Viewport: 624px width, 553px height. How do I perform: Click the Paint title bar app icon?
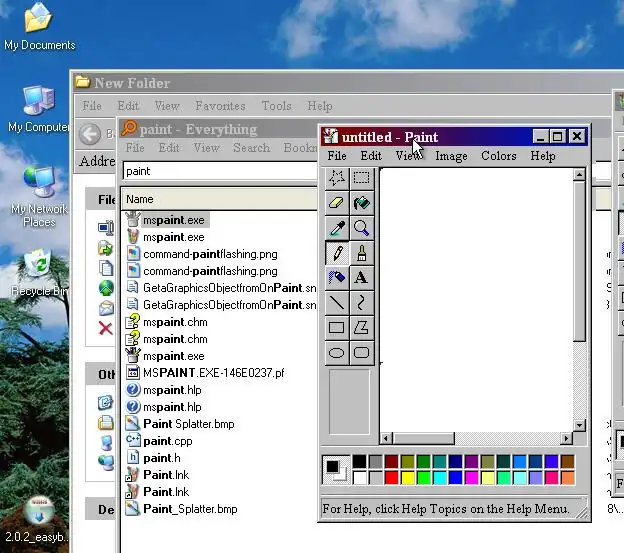pos(330,136)
